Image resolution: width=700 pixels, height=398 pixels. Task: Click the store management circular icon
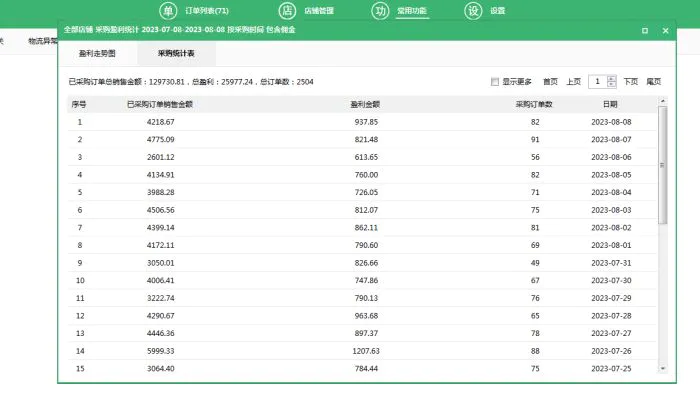[x=288, y=11]
